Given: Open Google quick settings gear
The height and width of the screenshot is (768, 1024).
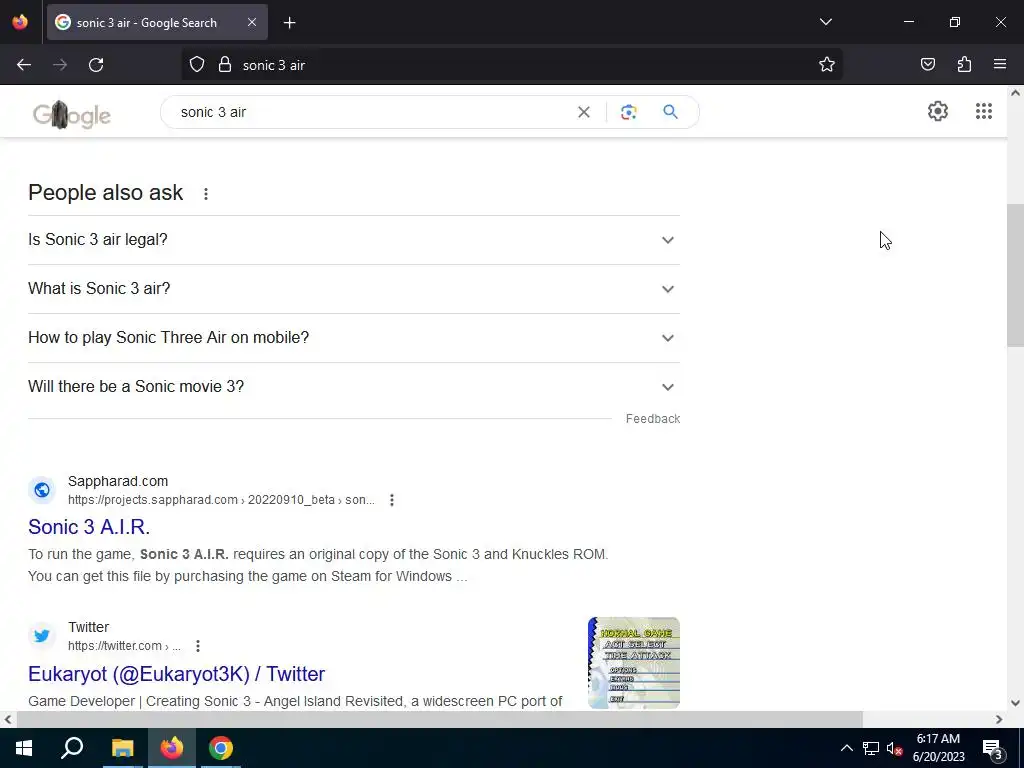Looking at the screenshot, I should 938,111.
